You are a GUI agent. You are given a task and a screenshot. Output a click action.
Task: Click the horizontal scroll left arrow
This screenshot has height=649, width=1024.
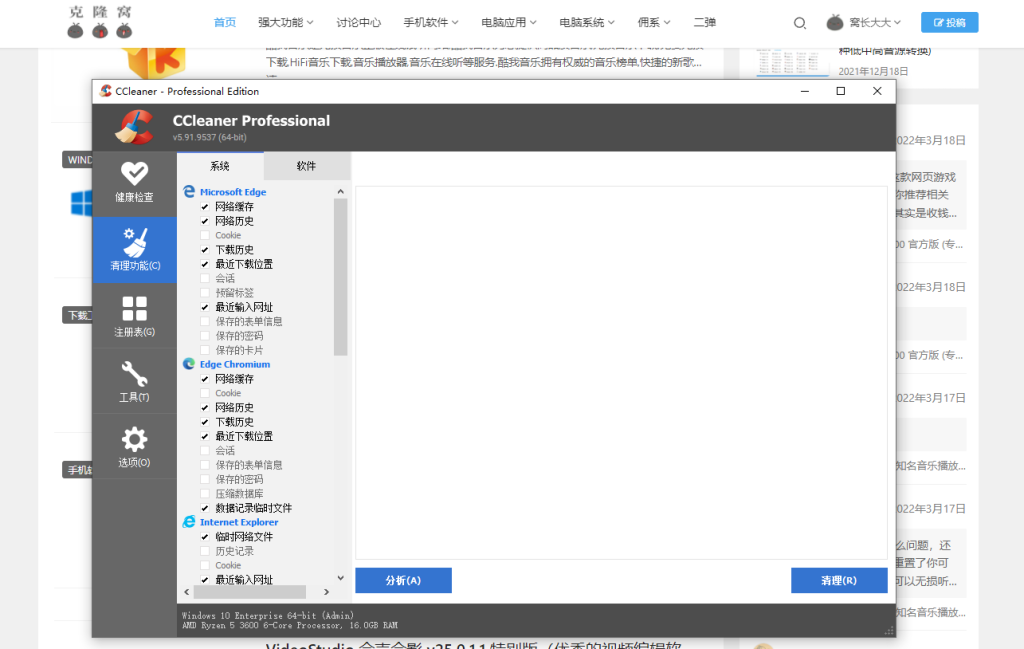(x=187, y=592)
